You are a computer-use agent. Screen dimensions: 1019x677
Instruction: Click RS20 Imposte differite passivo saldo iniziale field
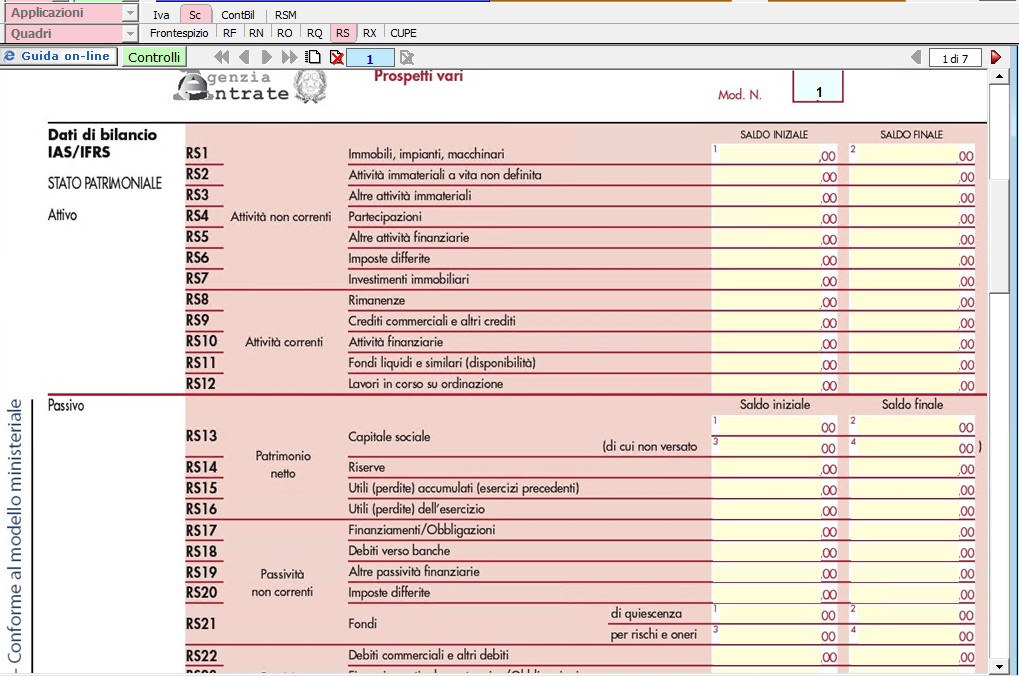pyautogui.click(x=774, y=593)
